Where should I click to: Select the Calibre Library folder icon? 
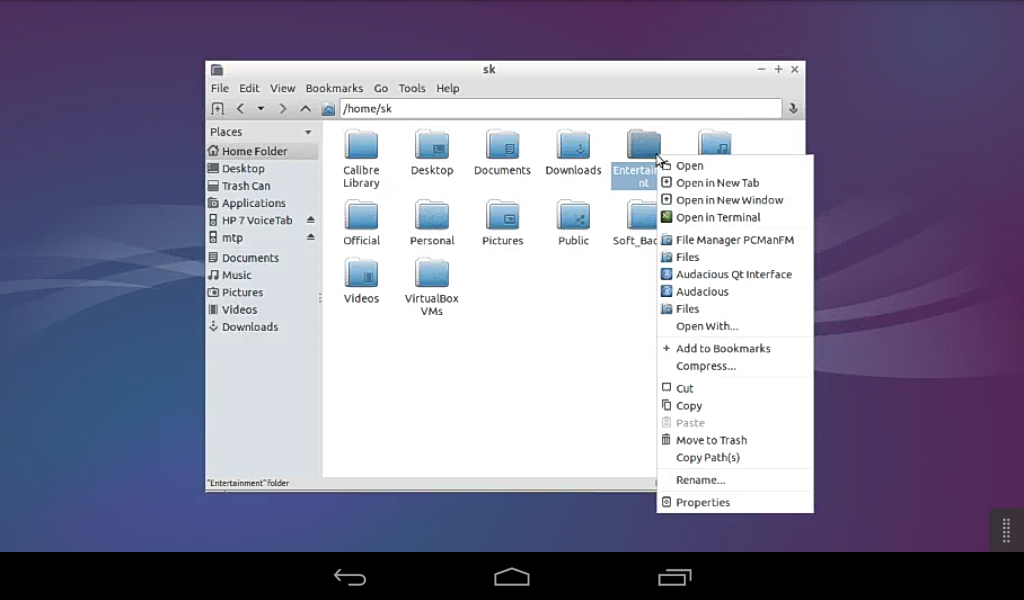tap(361, 144)
